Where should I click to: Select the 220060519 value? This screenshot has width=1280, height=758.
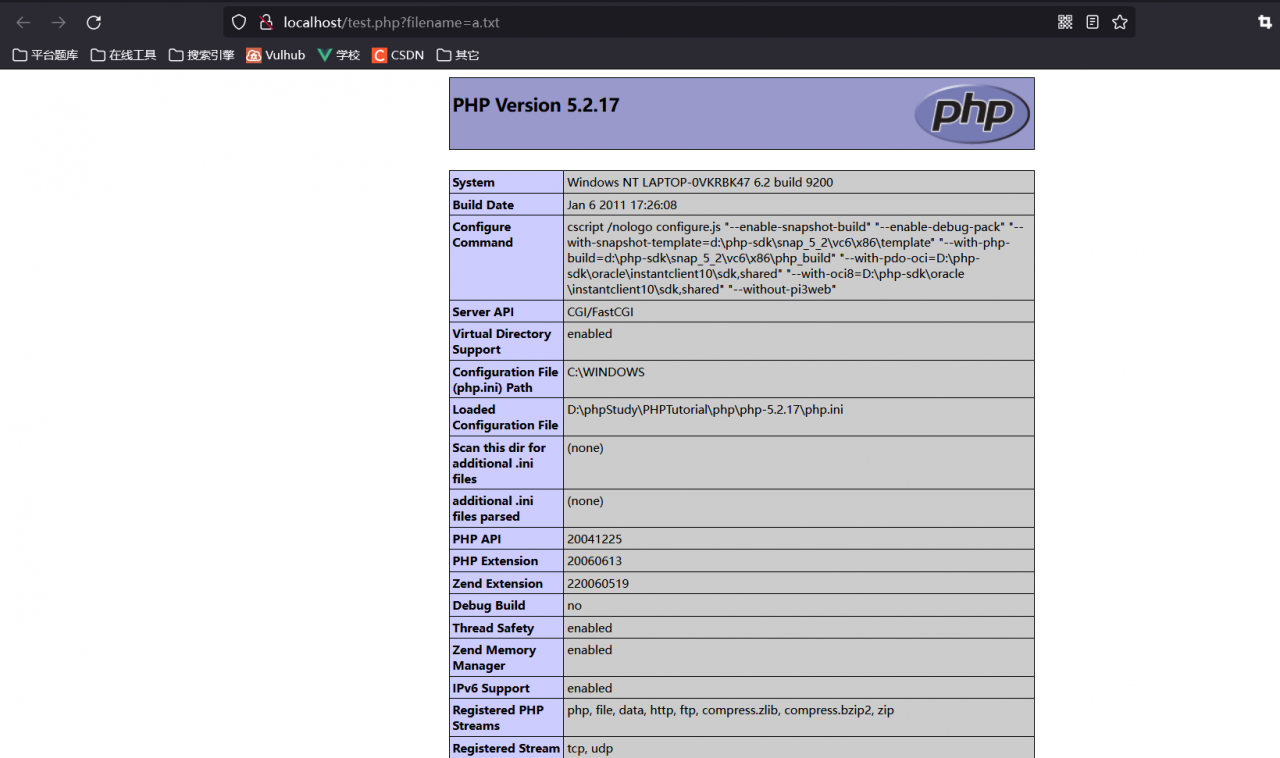[598, 584]
